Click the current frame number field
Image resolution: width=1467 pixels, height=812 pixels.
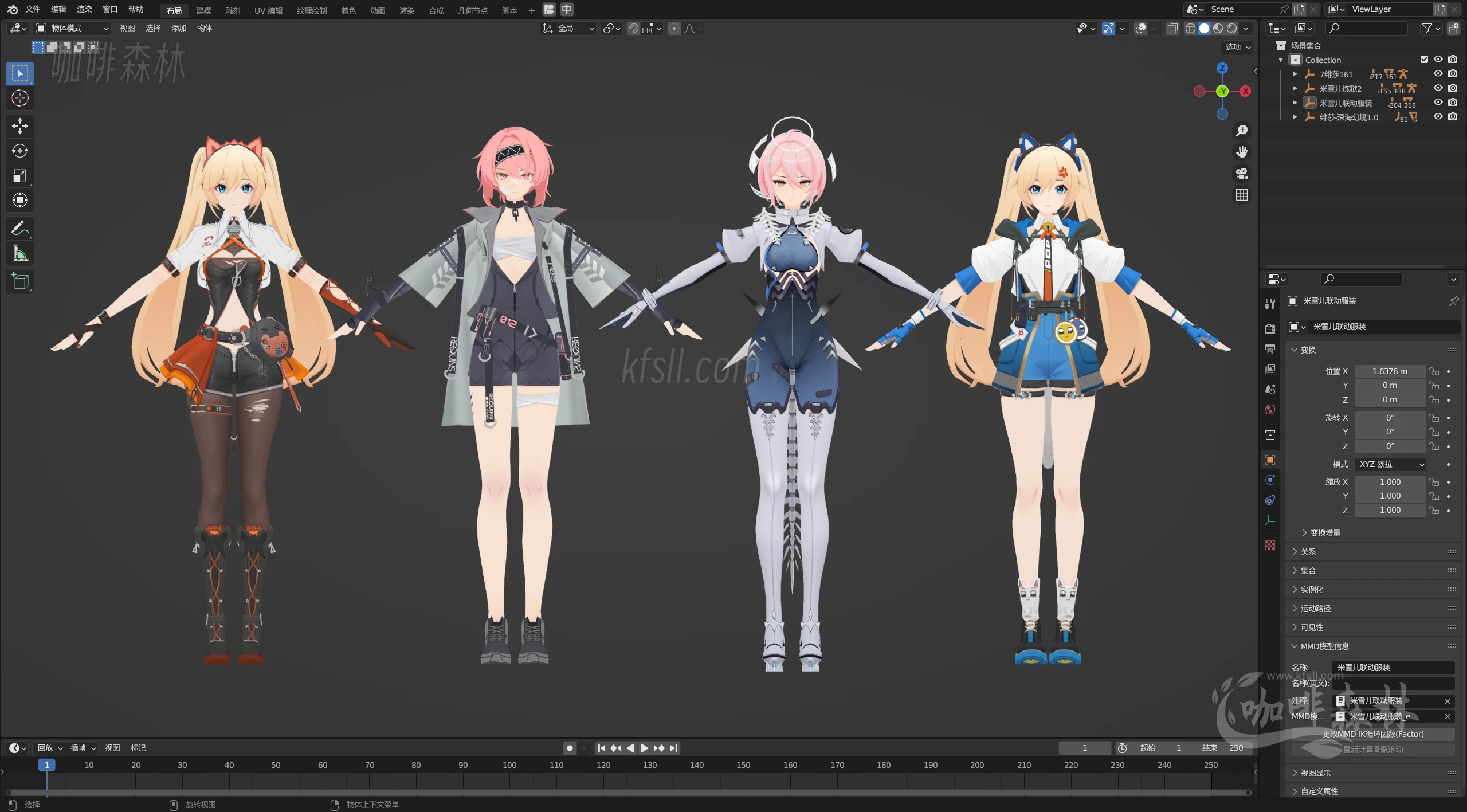1085,748
